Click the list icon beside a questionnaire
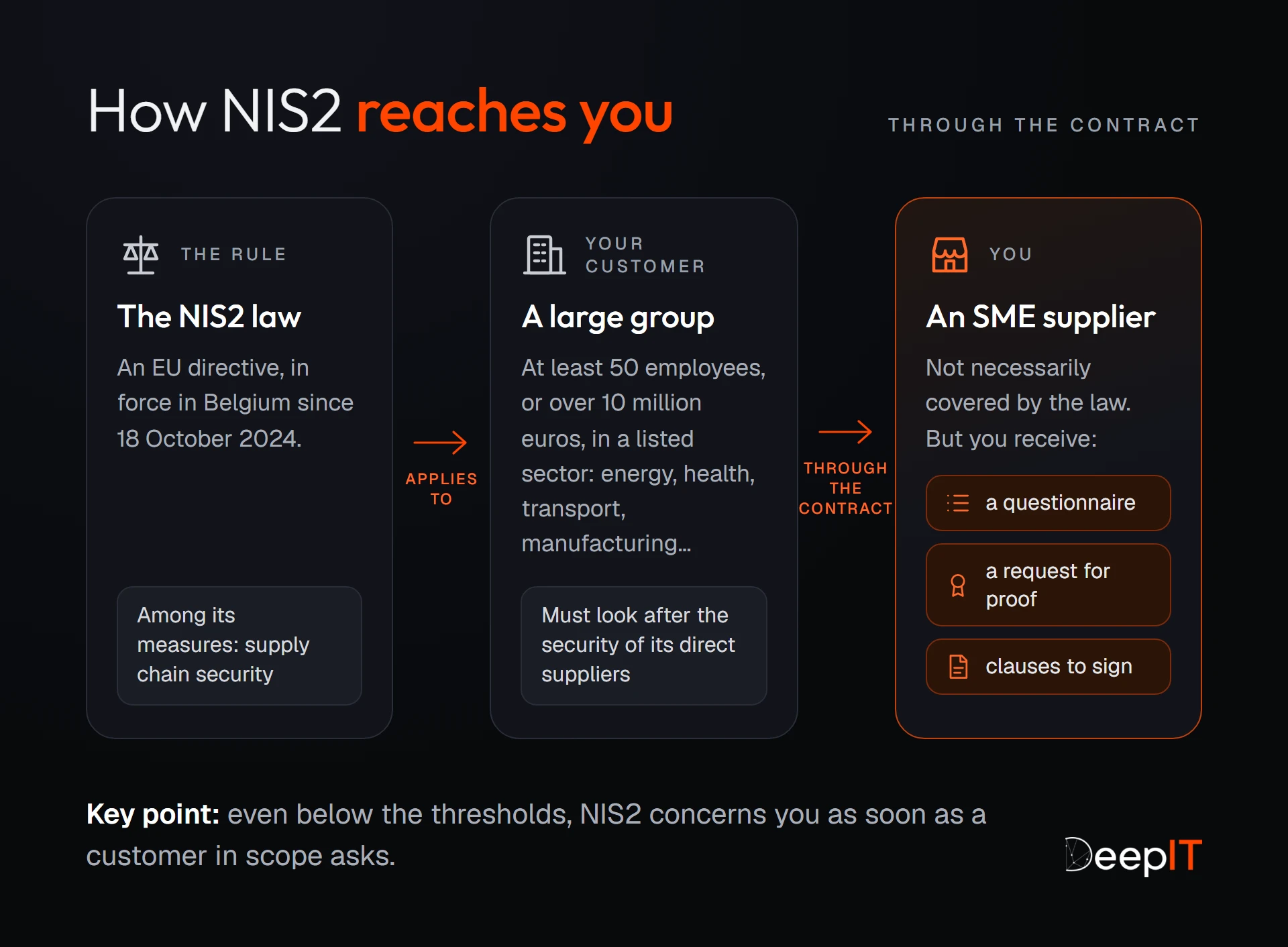 coord(958,503)
